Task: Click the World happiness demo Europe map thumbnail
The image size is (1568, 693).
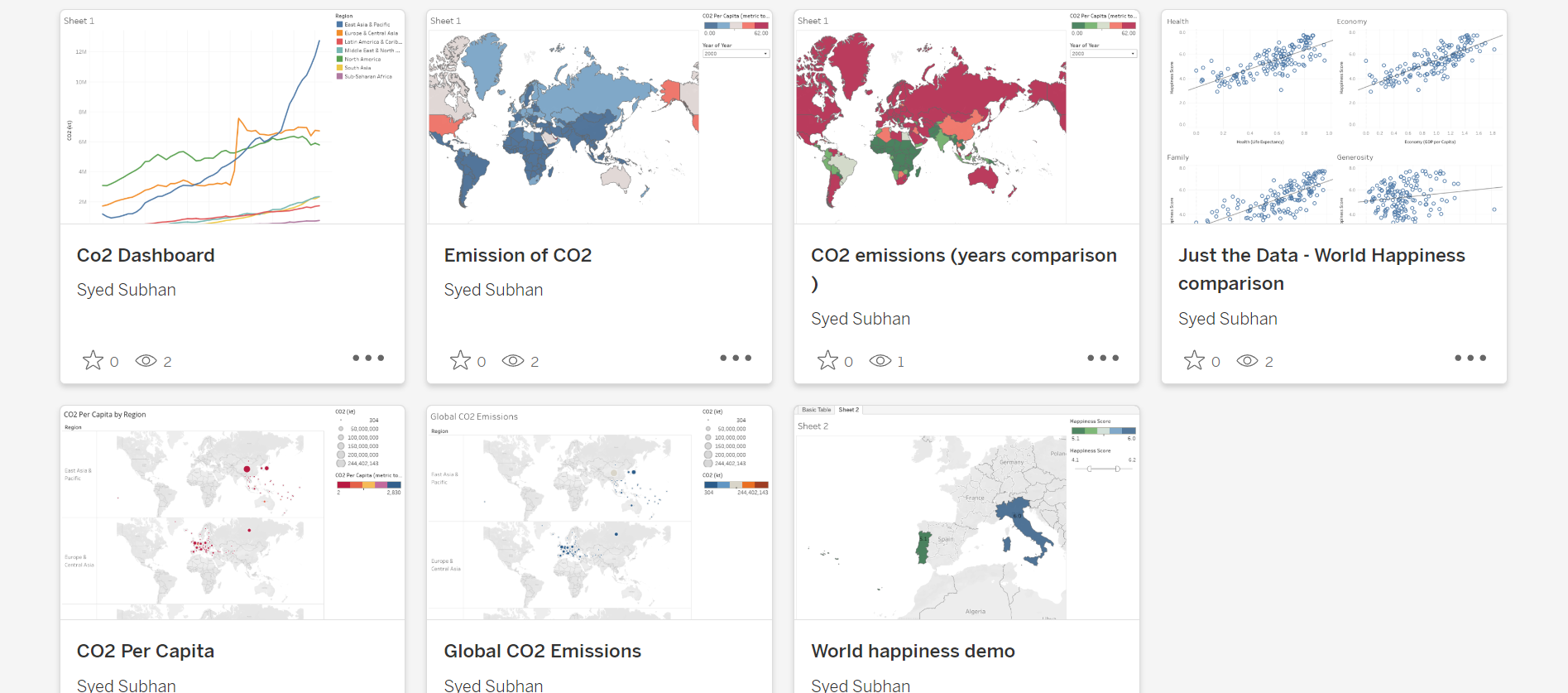Action: click(966, 513)
